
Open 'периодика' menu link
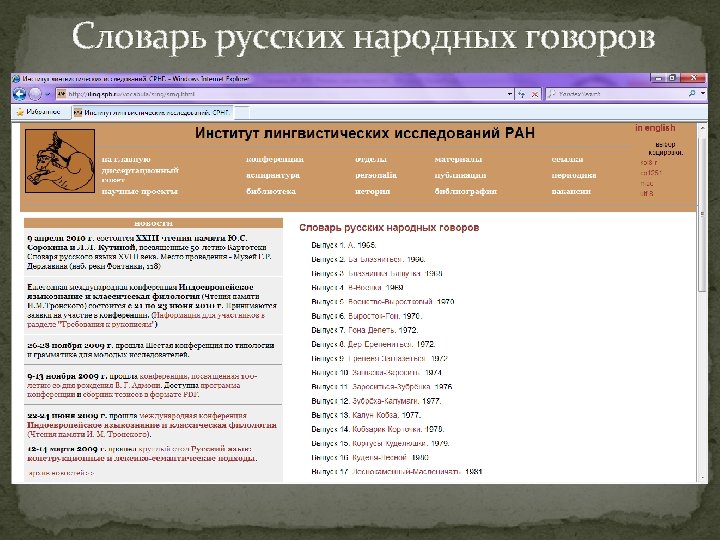tap(574, 175)
